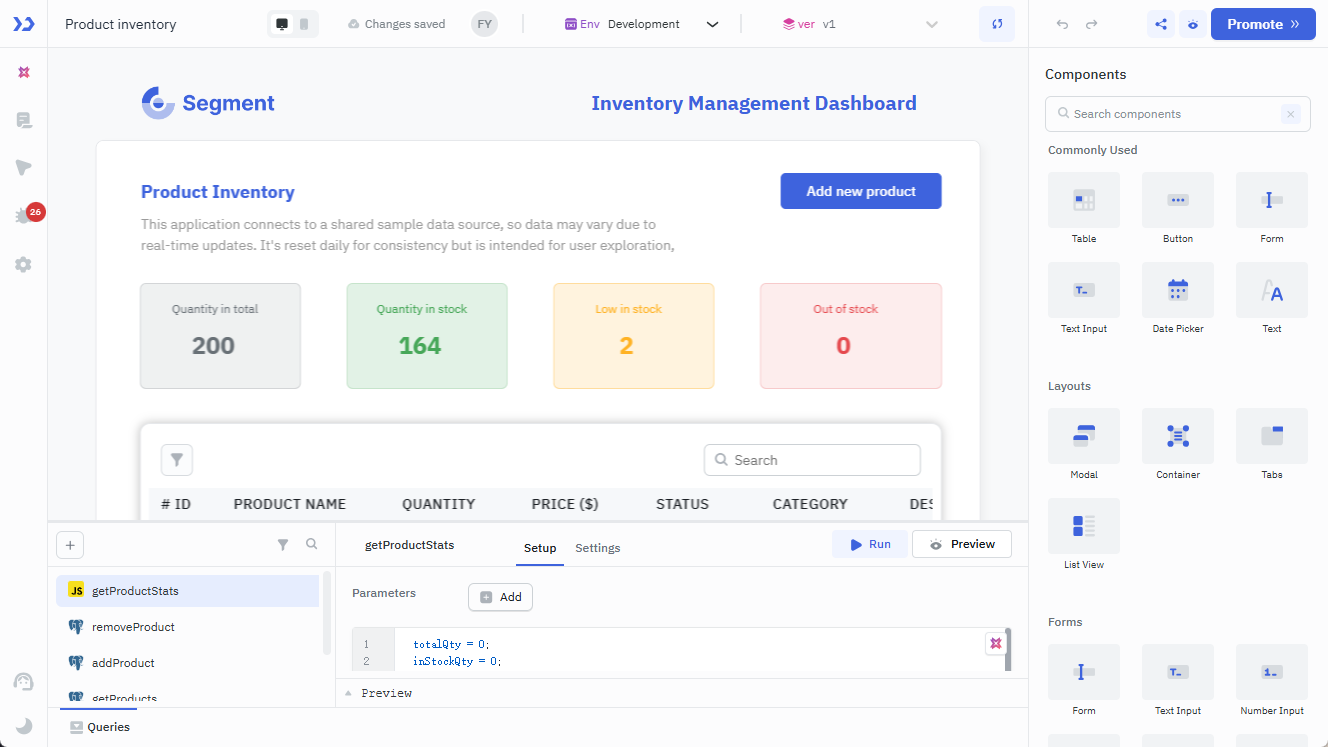Image resolution: width=1328 pixels, height=747 pixels.
Task: Select the List View component
Action: (1084, 534)
